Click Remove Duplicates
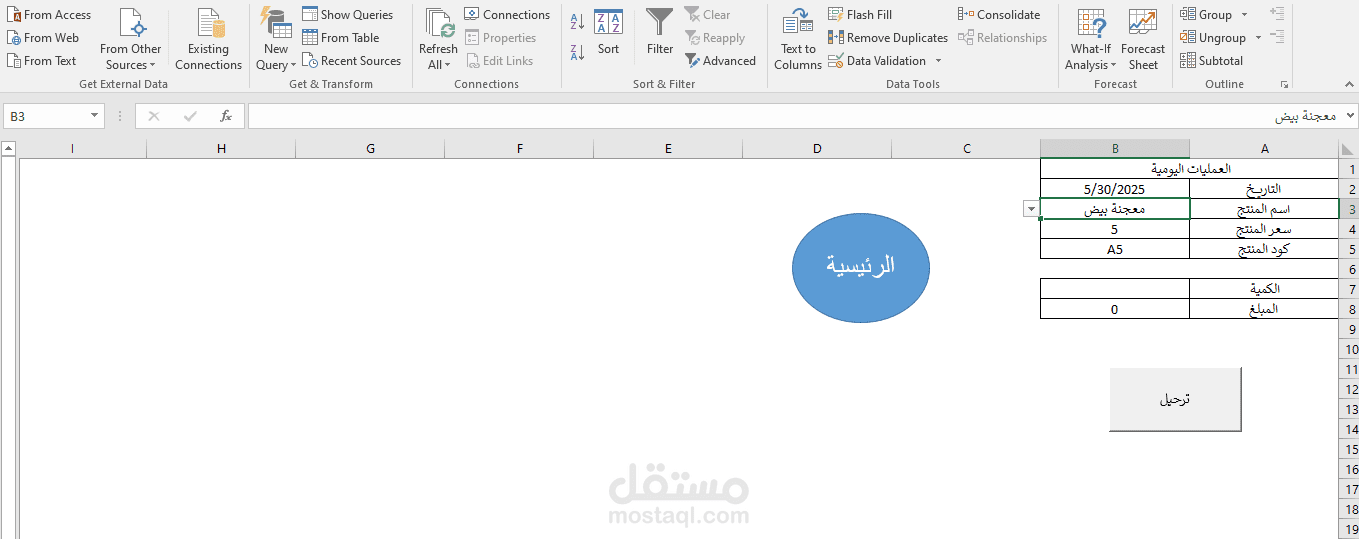The width and height of the screenshot is (1359, 539). pos(888,38)
